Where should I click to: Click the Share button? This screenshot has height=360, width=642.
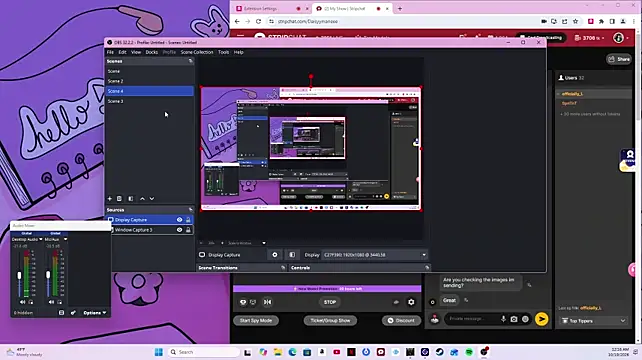pyautogui.click(x=619, y=59)
